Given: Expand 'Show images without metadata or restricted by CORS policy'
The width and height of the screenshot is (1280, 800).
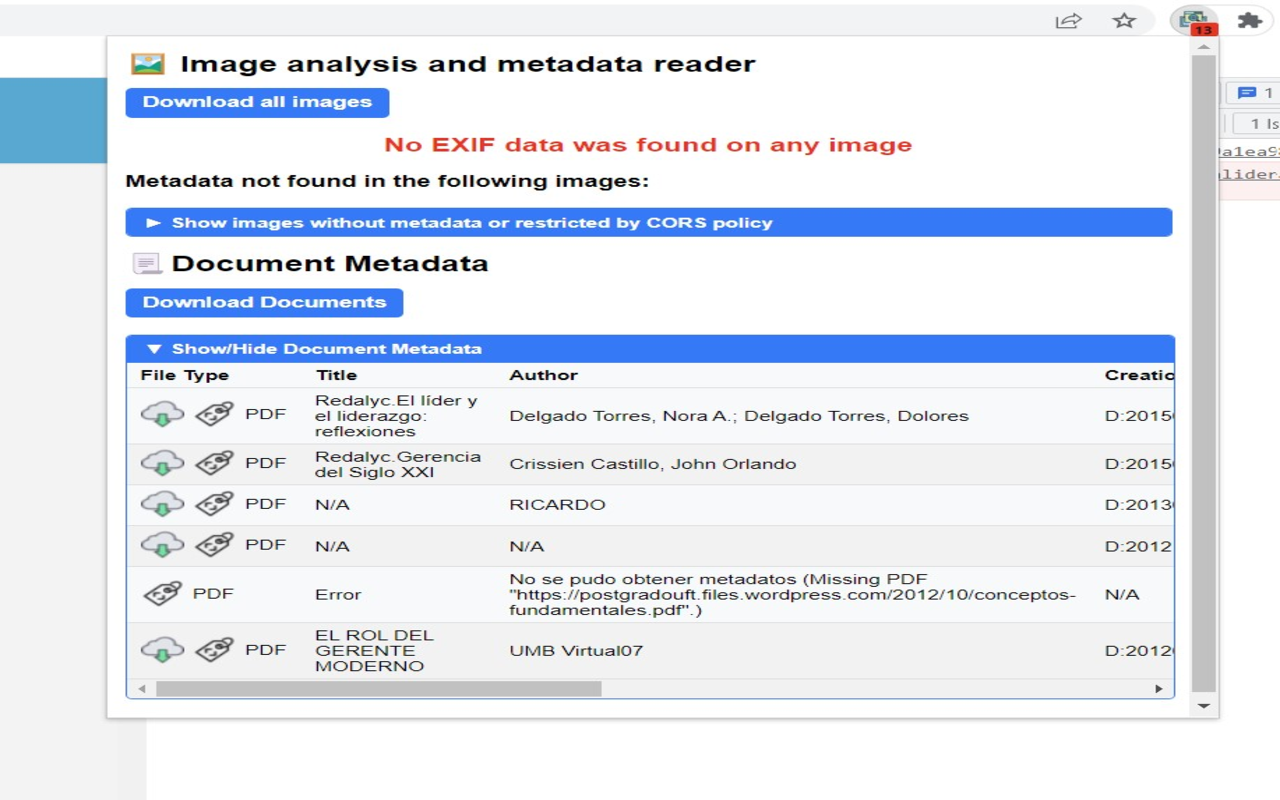Looking at the screenshot, I should point(648,222).
